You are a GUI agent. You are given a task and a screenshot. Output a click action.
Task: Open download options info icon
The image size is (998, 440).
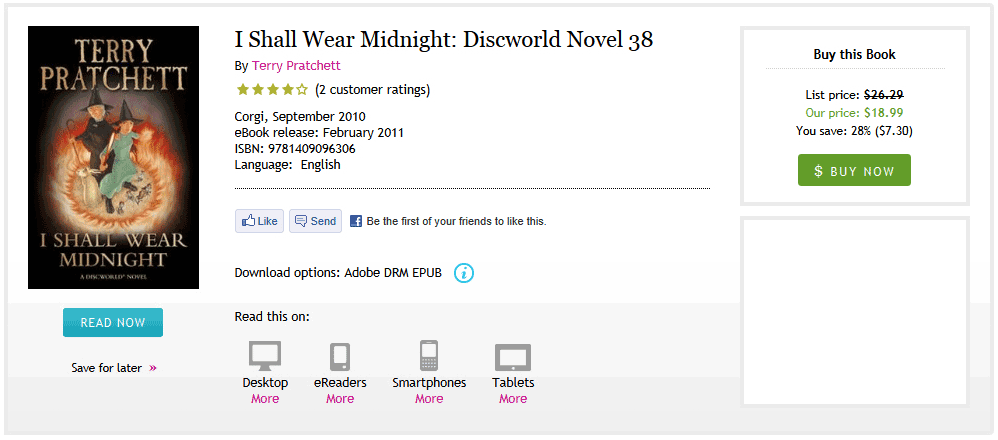pyautogui.click(x=464, y=272)
